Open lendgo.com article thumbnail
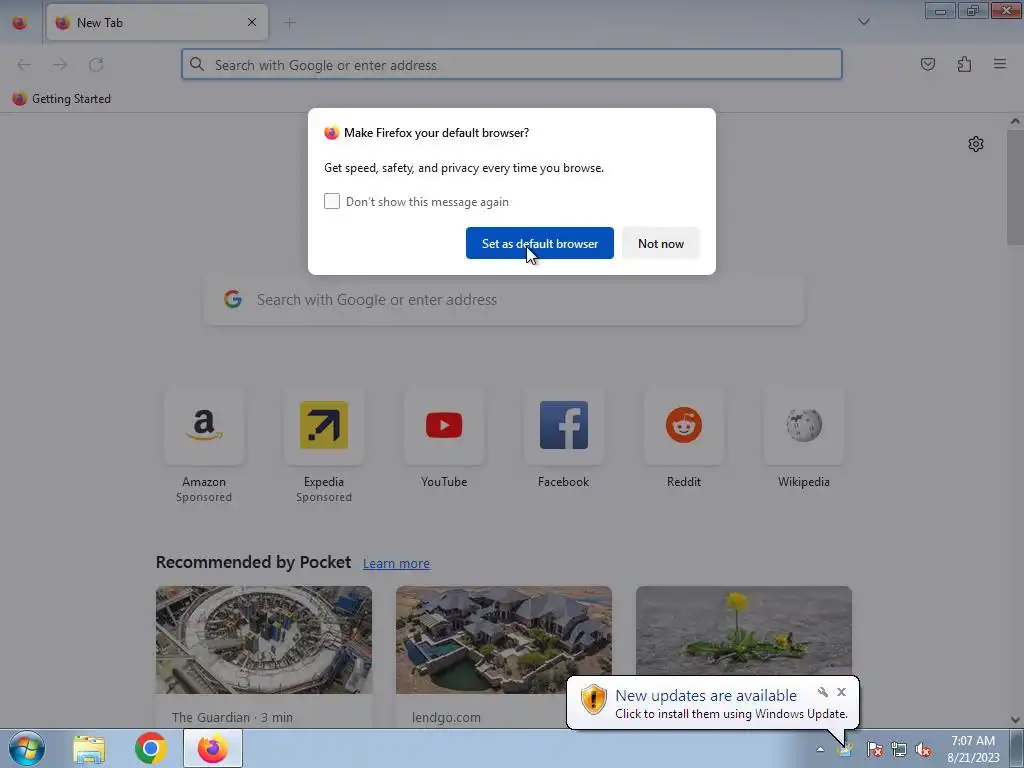 point(504,640)
